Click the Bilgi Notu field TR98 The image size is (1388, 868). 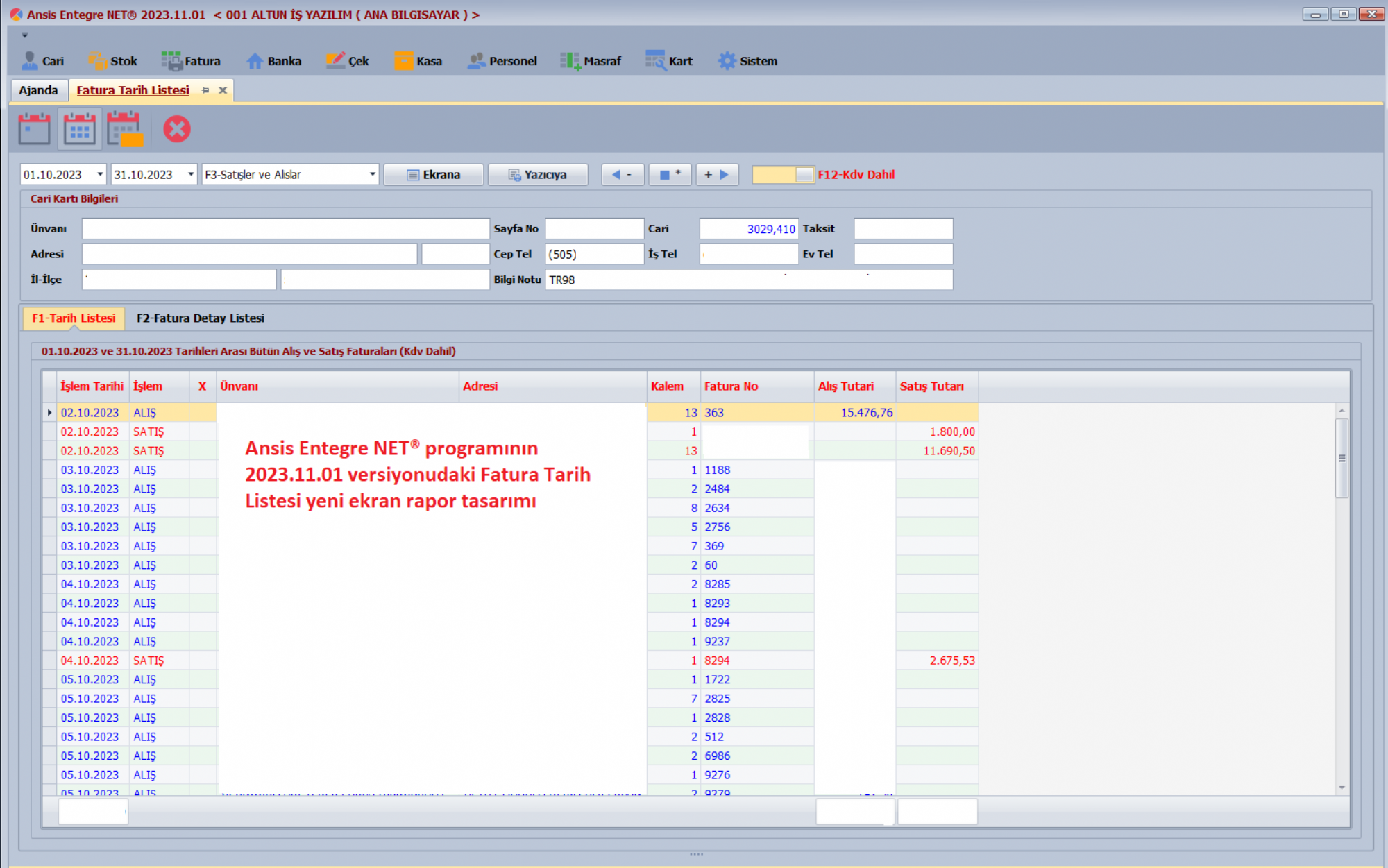[x=749, y=280]
